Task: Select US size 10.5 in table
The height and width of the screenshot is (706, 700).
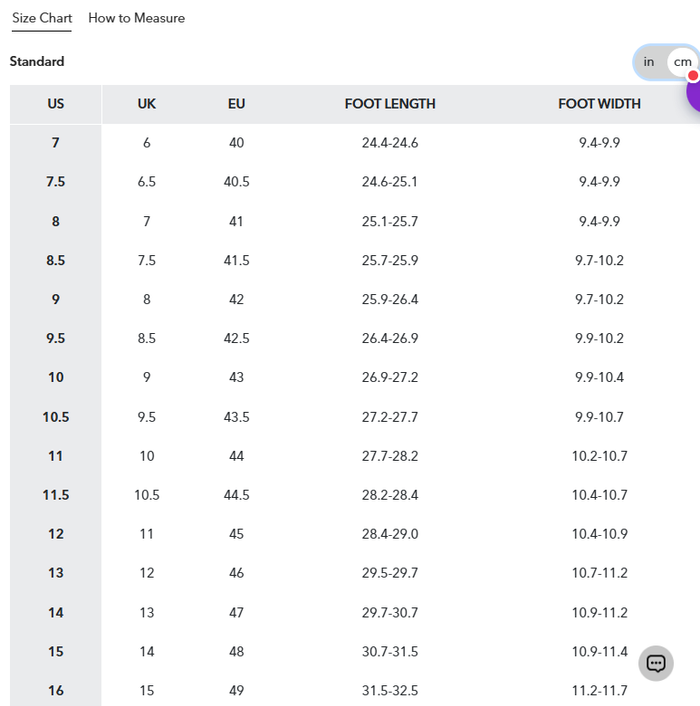Action: coord(56,417)
